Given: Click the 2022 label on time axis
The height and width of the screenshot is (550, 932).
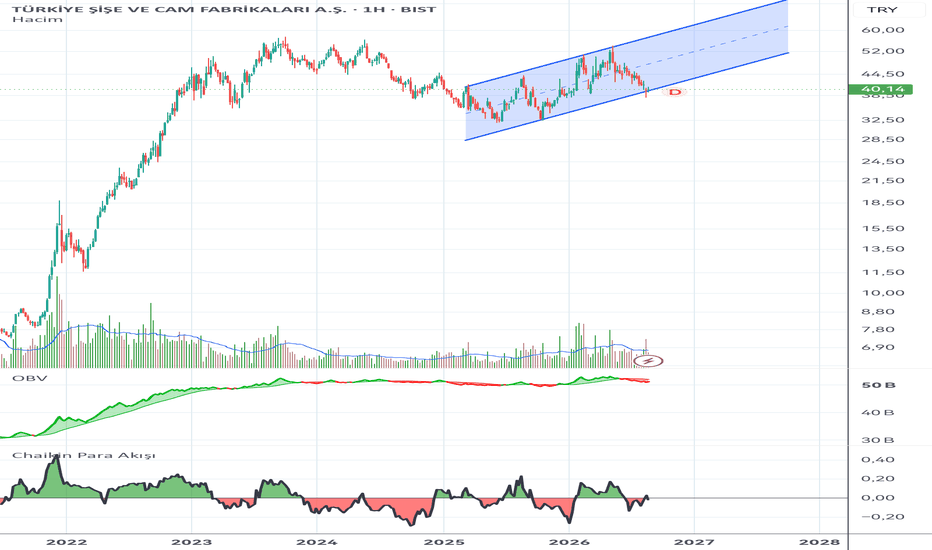Looking at the screenshot, I should coord(67,542).
